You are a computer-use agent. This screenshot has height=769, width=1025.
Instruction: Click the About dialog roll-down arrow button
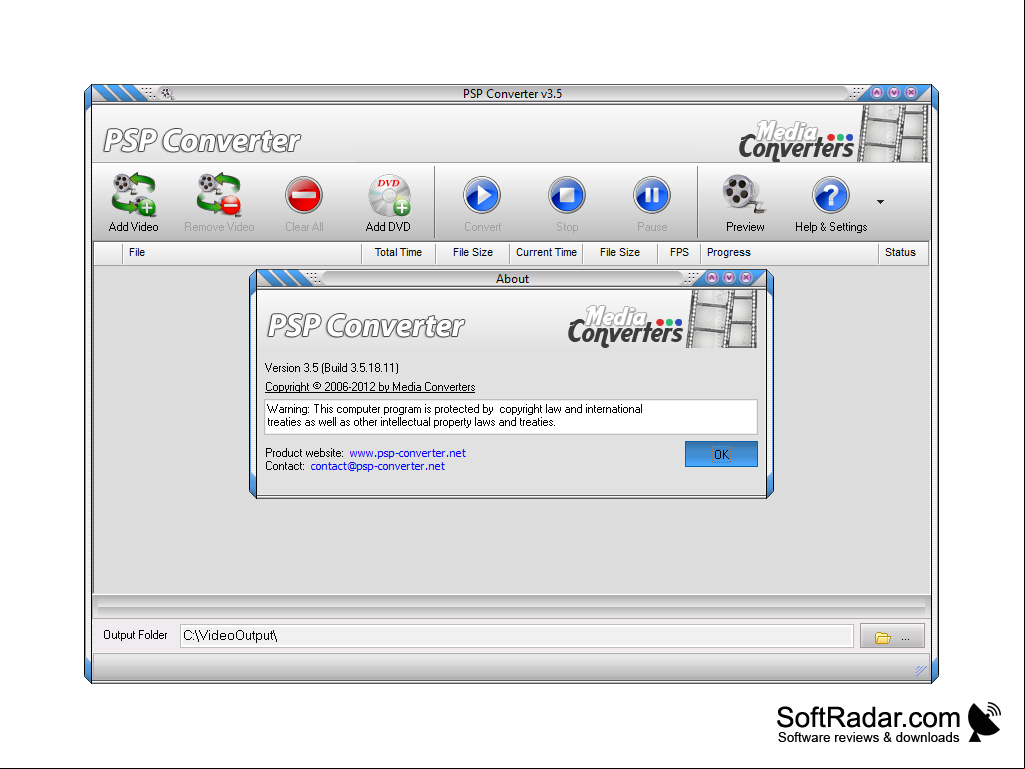click(x=729, y=278)
